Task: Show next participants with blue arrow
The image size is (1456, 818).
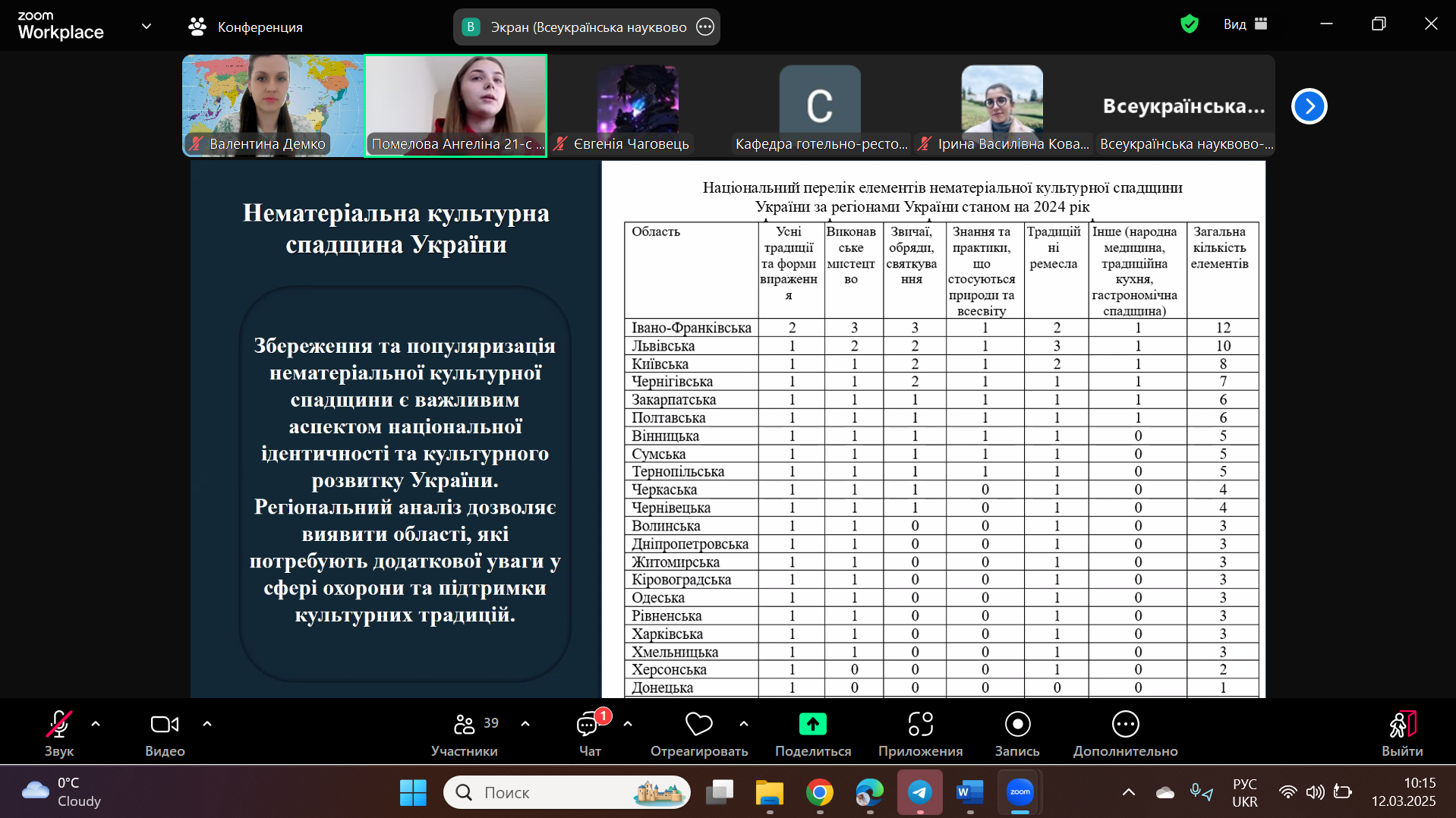Action: point(1309,106)
